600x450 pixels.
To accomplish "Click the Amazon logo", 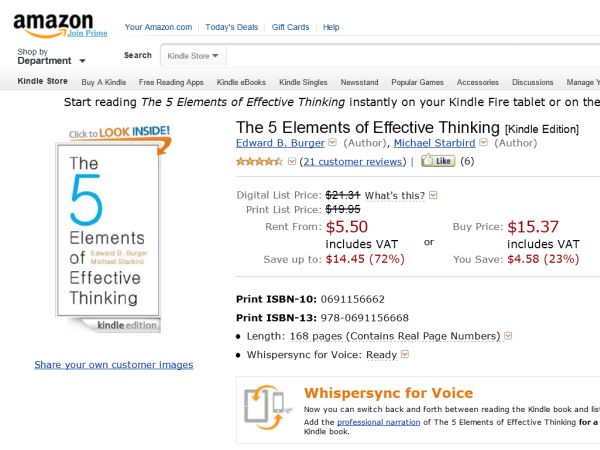I will 53,23.
